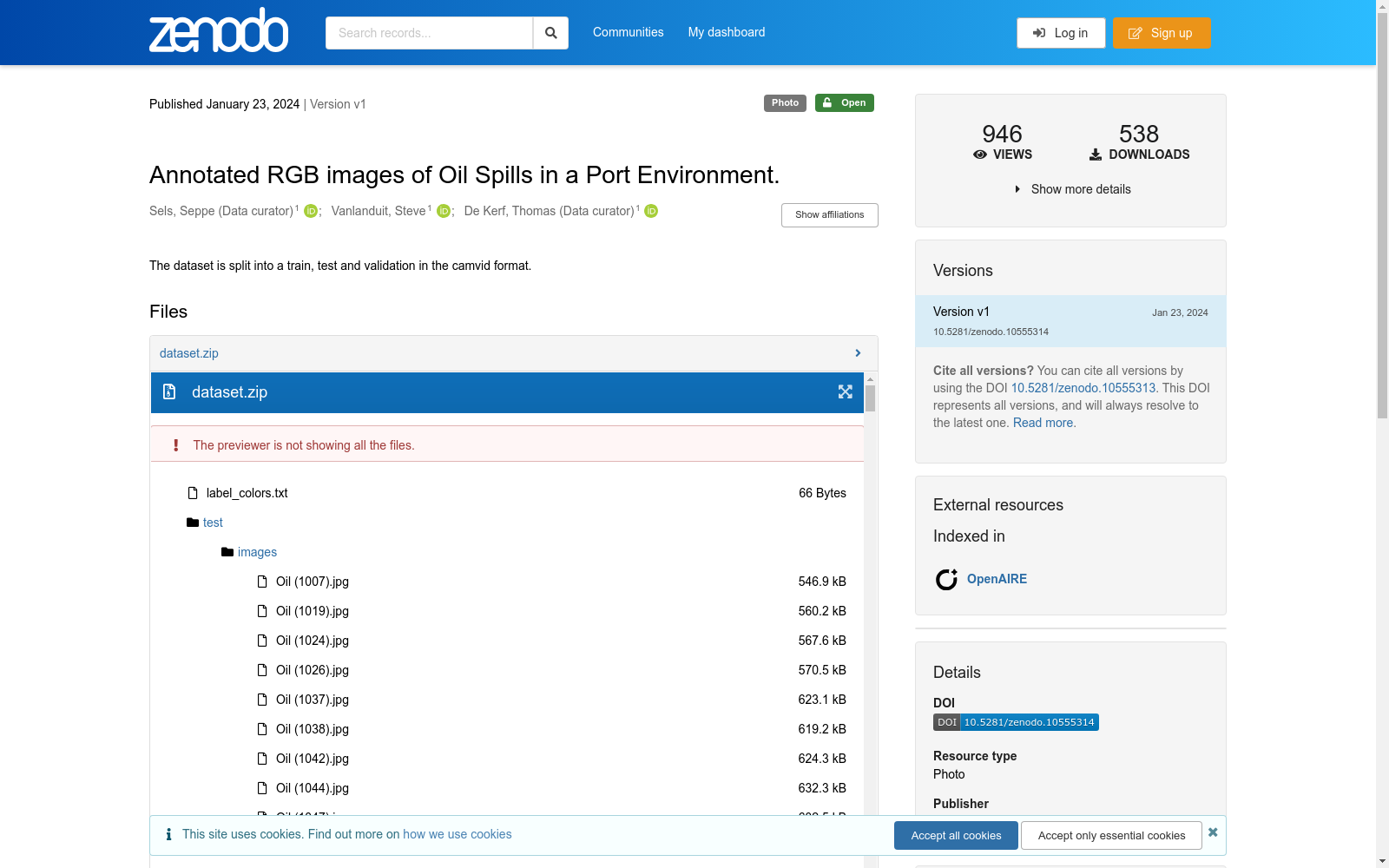Screen dimensions: 1389x868
Task: Open Seppe Sels' ORCID icon
Action: pyautogui.click(x=311, y=211)
